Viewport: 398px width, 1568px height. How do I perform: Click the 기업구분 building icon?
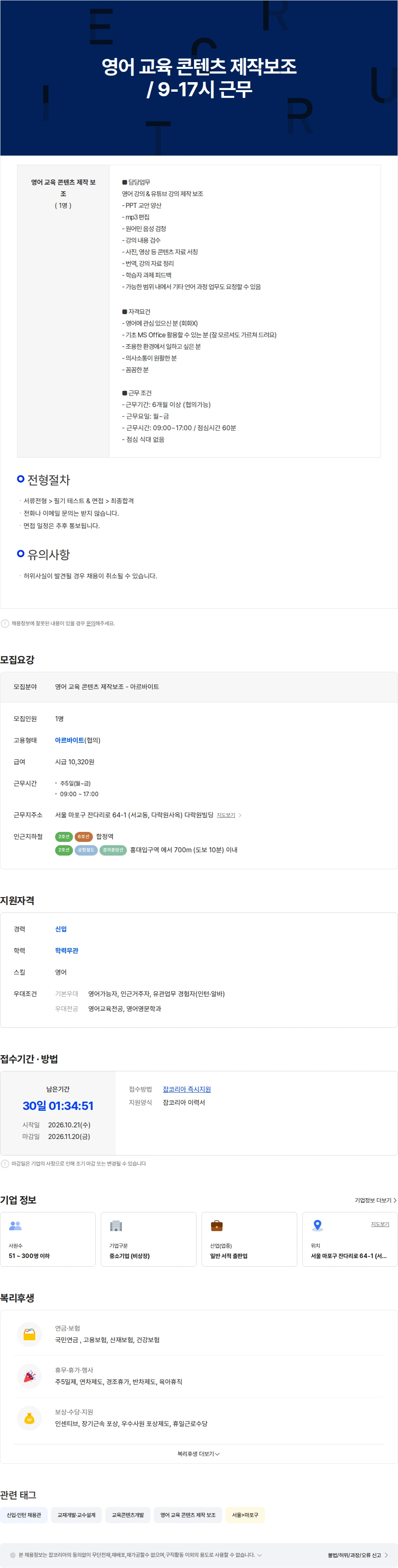point(116,1225)
